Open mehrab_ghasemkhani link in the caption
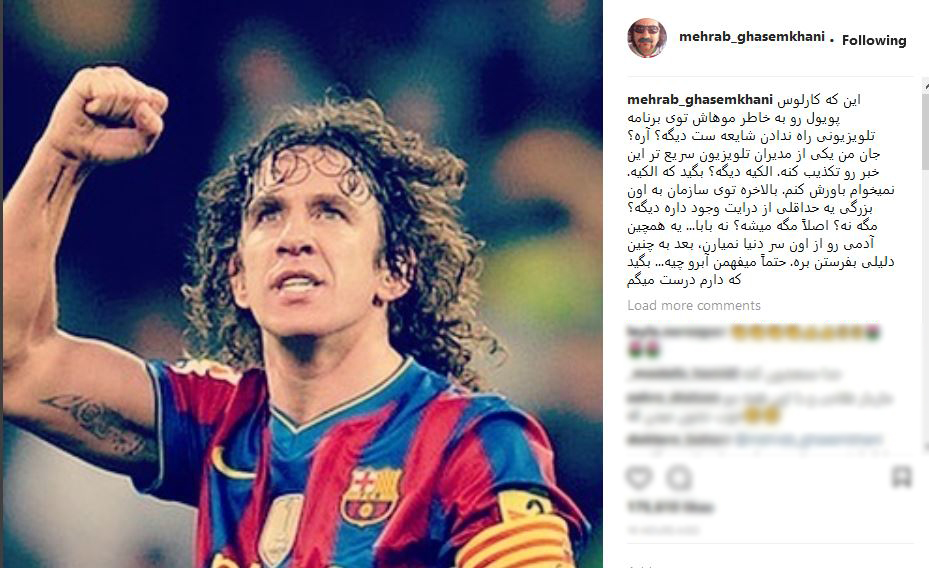Viewport: 929px width, 568px height. (x=700, y=100)
